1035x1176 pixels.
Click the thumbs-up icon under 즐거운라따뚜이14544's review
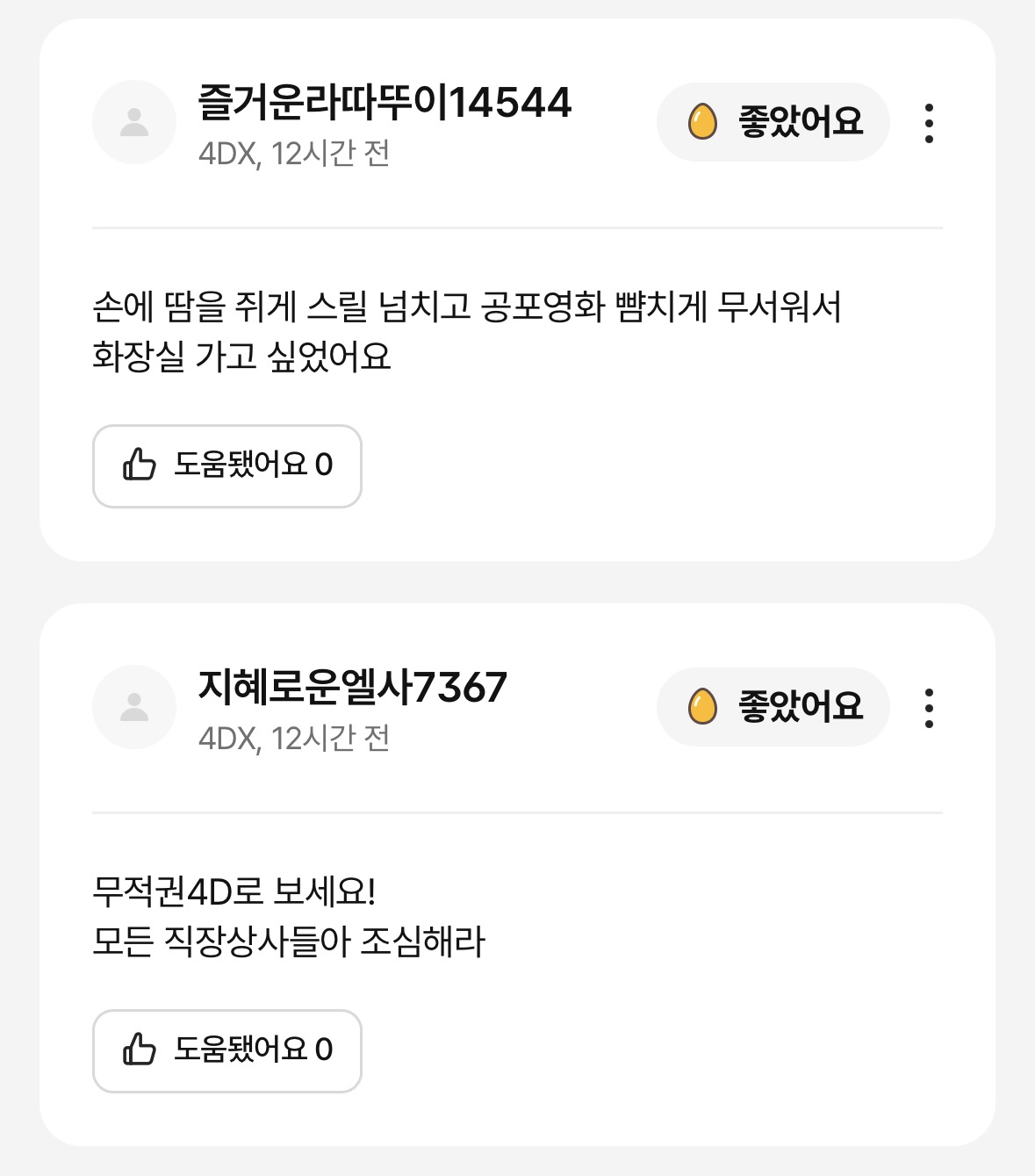click(140, 465)
